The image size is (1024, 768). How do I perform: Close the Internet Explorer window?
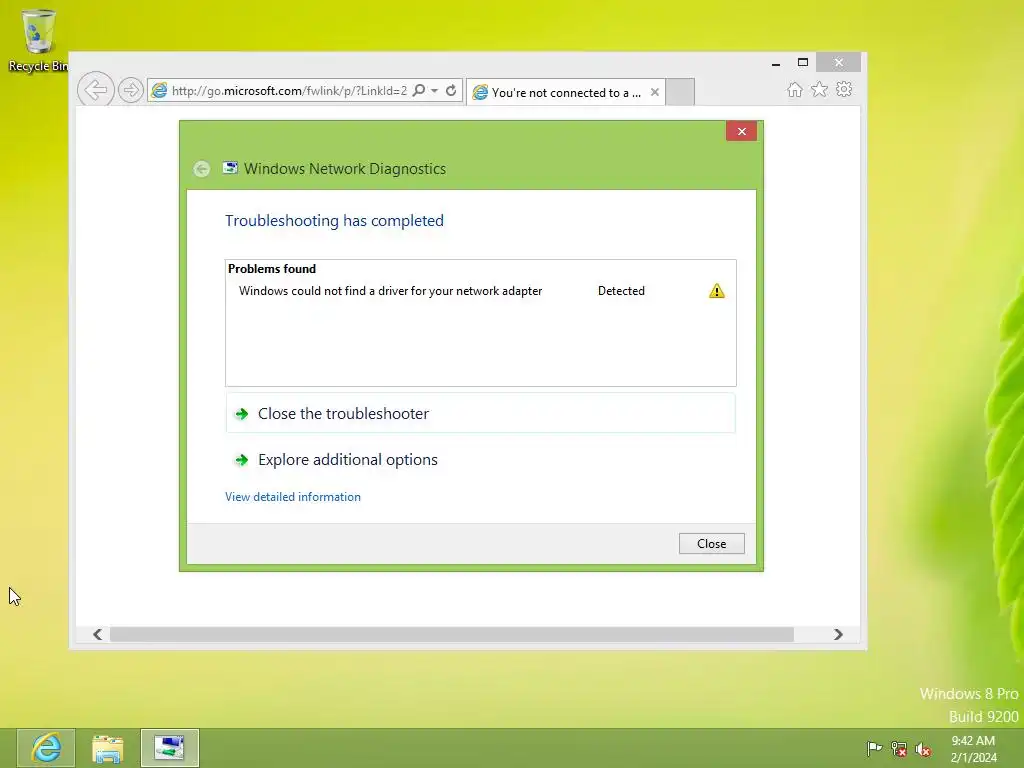coord(839,63)
